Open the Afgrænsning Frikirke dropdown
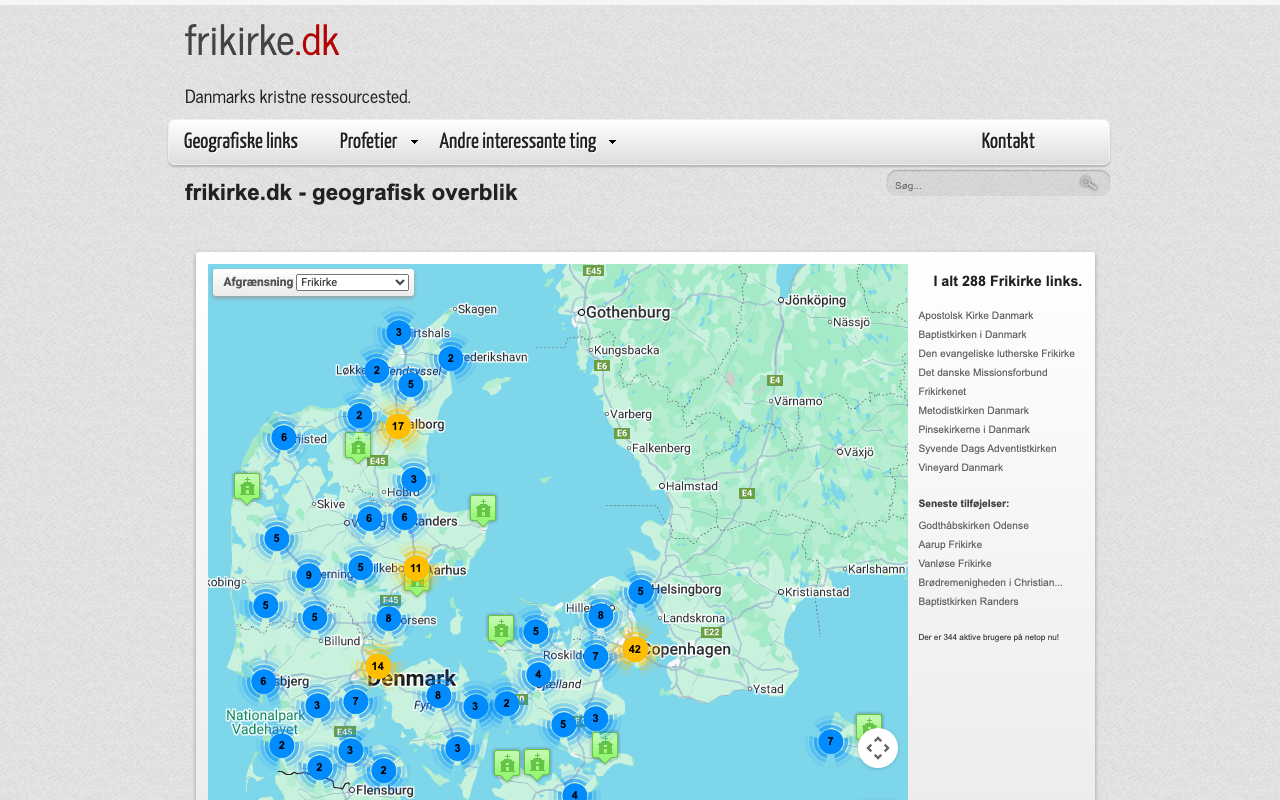Screen dimensions: 1280x800 353,282
